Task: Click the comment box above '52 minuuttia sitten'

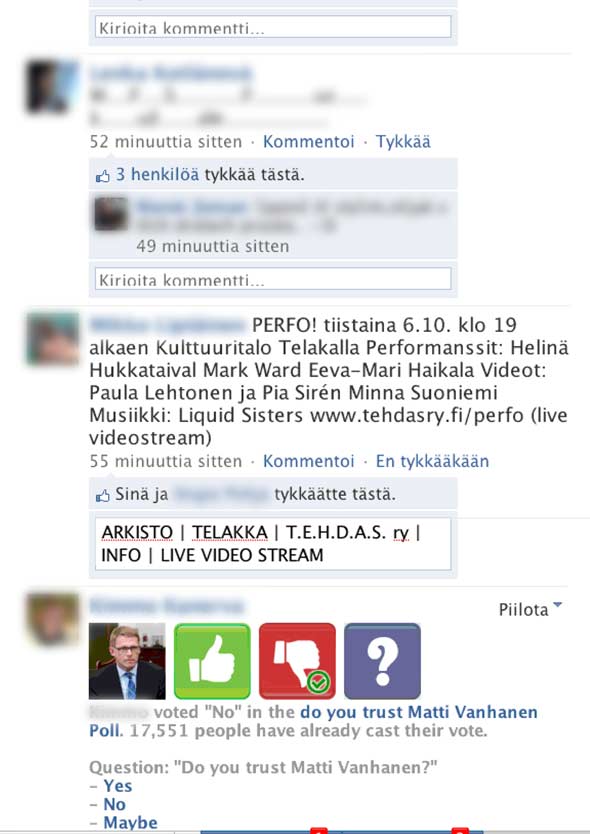Action: [x=273, y=27]
